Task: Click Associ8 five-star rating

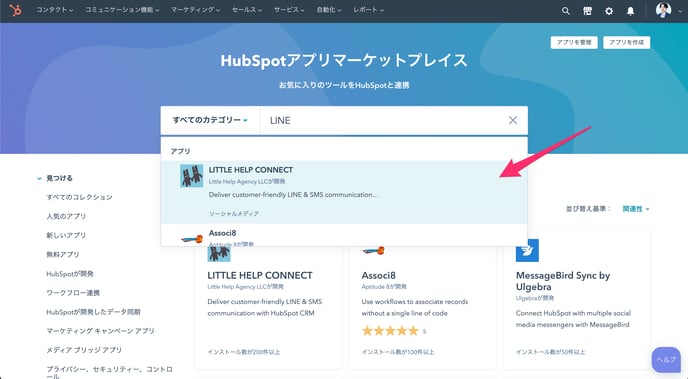Action: click(390, 331)
